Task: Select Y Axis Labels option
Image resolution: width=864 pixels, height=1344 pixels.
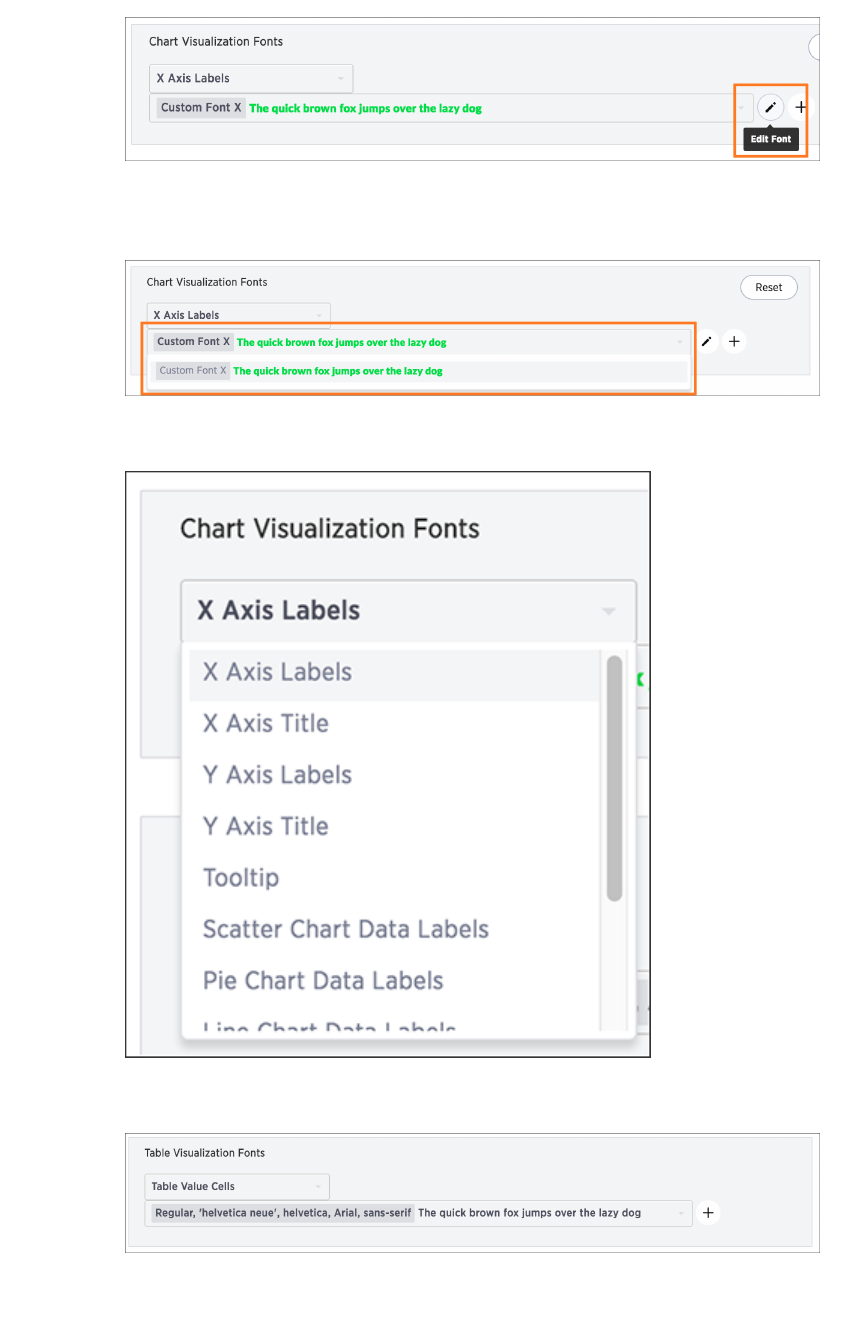Action: [277, 775]
